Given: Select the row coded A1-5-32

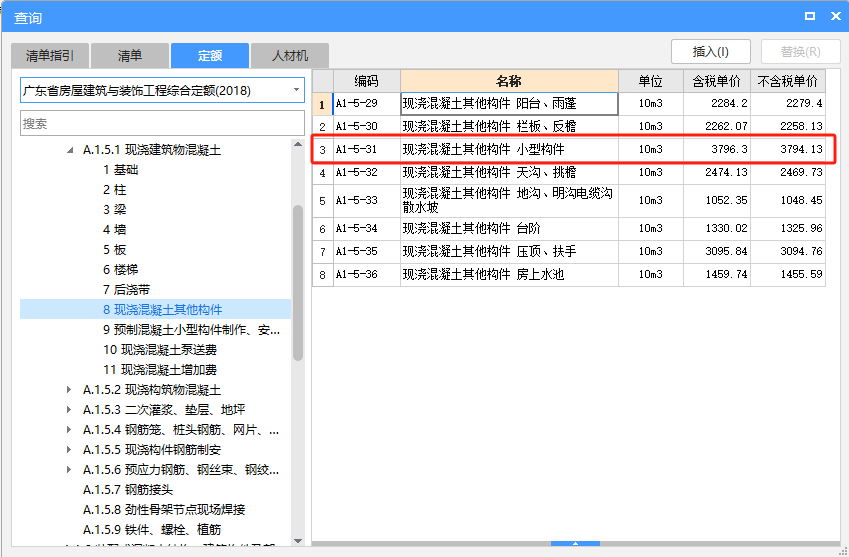Looking at the screenshot, I should click(569, 173).
